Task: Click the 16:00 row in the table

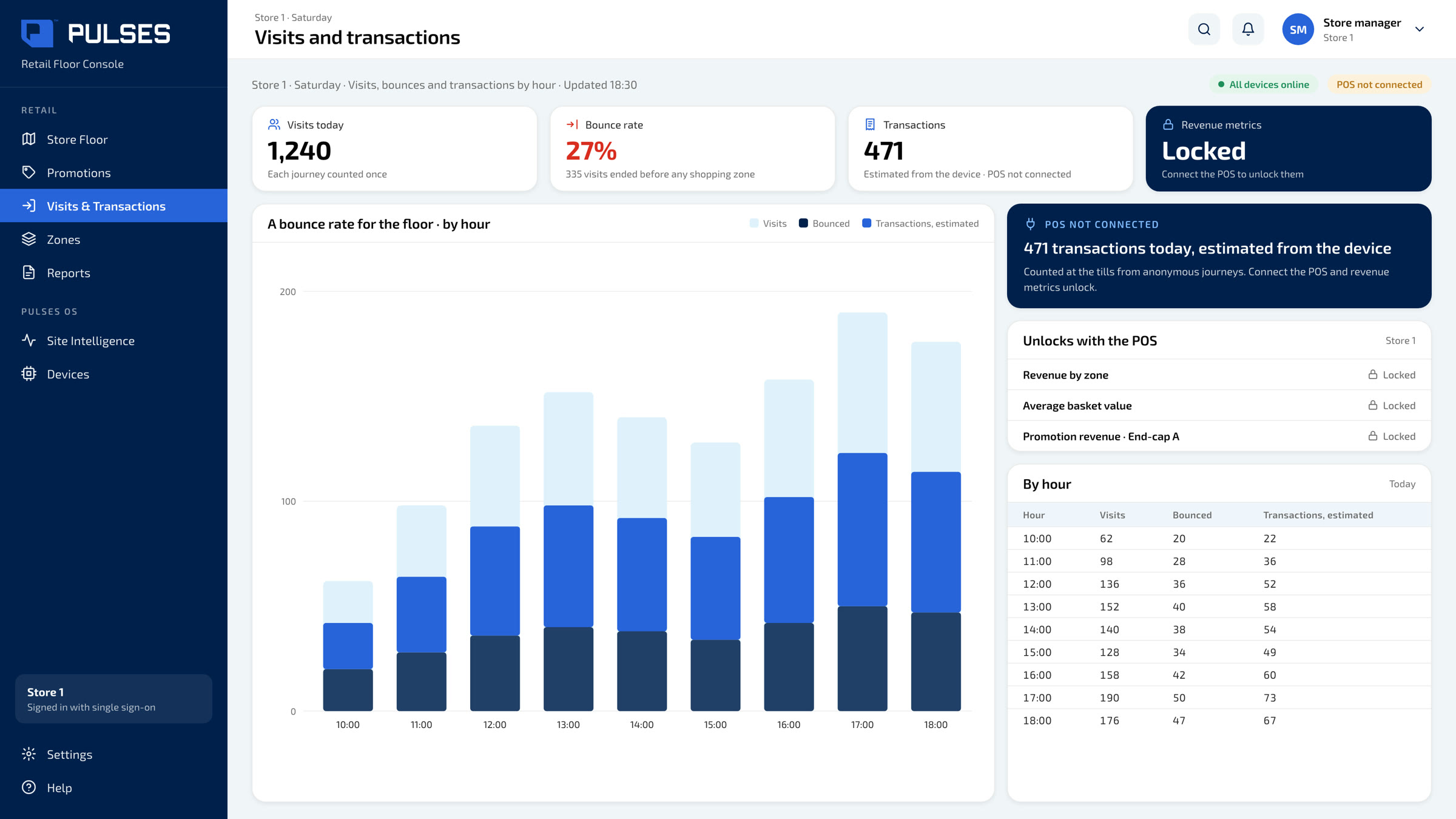Action: (x=1219, y=675)
